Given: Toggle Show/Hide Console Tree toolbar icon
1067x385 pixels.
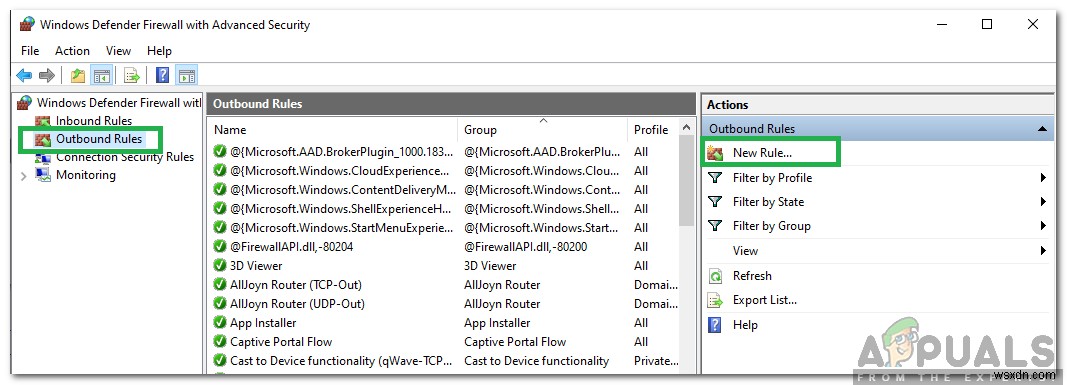Looking at the screenshot, I should (x=102, y=76).
